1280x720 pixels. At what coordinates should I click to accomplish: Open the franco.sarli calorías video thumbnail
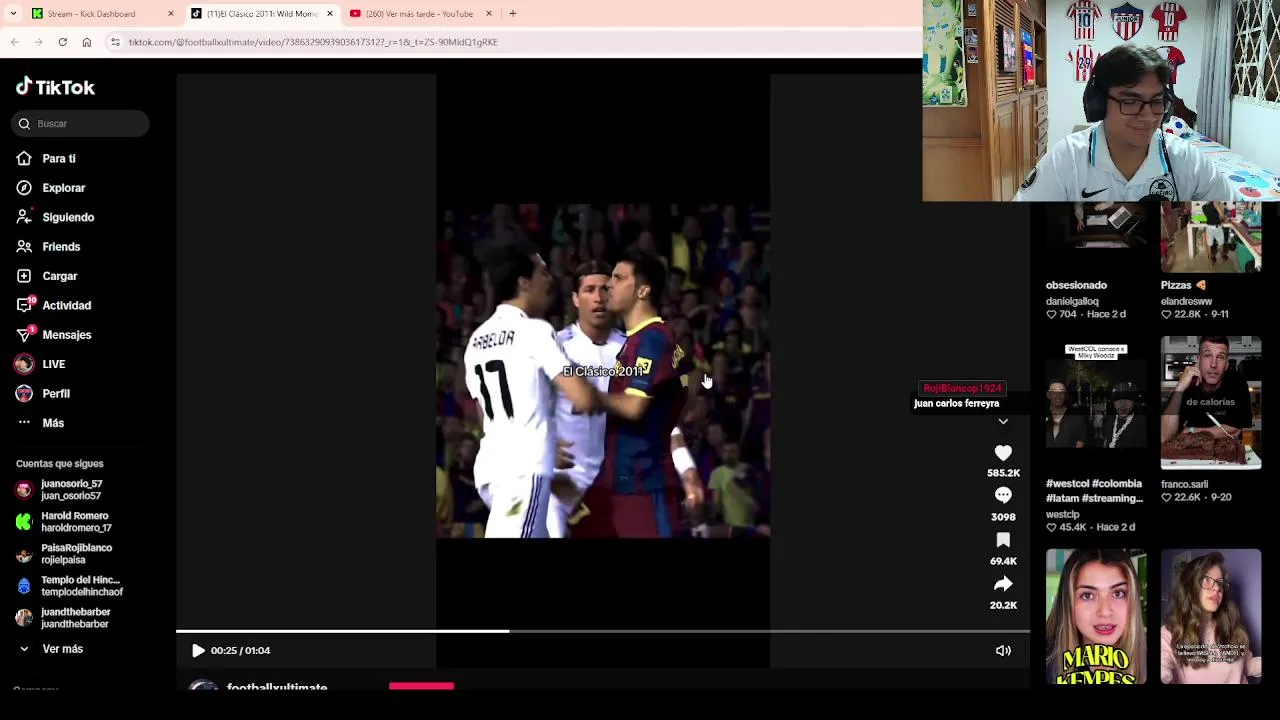[x=1211, y=403]
